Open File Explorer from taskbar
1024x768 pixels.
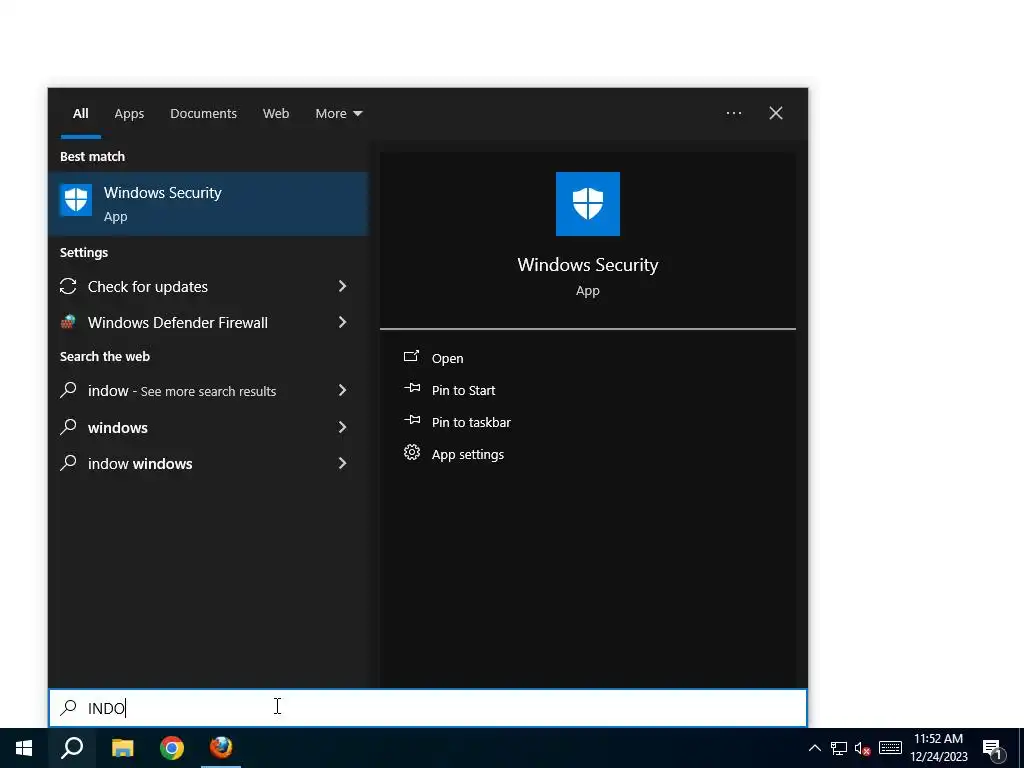pos(122,748)
